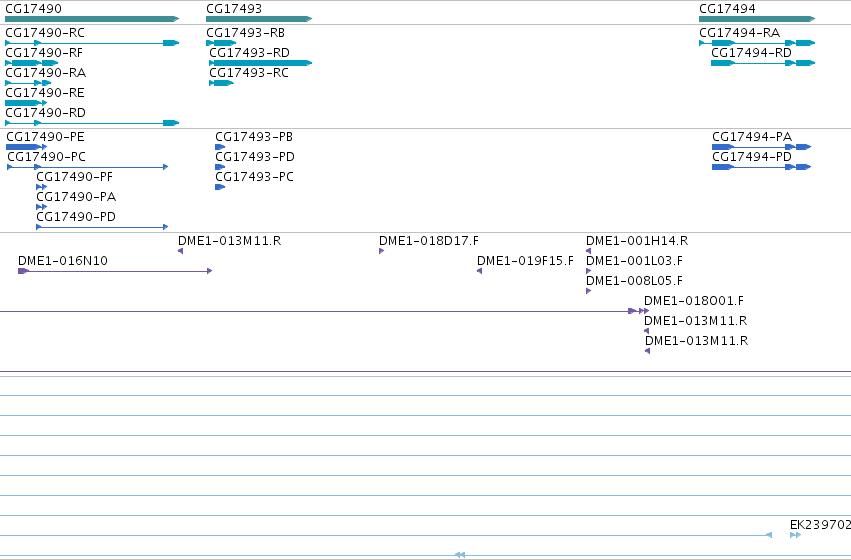View protein CG17494-PA
The height and width of the screenshot is (560, 851).
pyautogui.click(x=752, y=137)
